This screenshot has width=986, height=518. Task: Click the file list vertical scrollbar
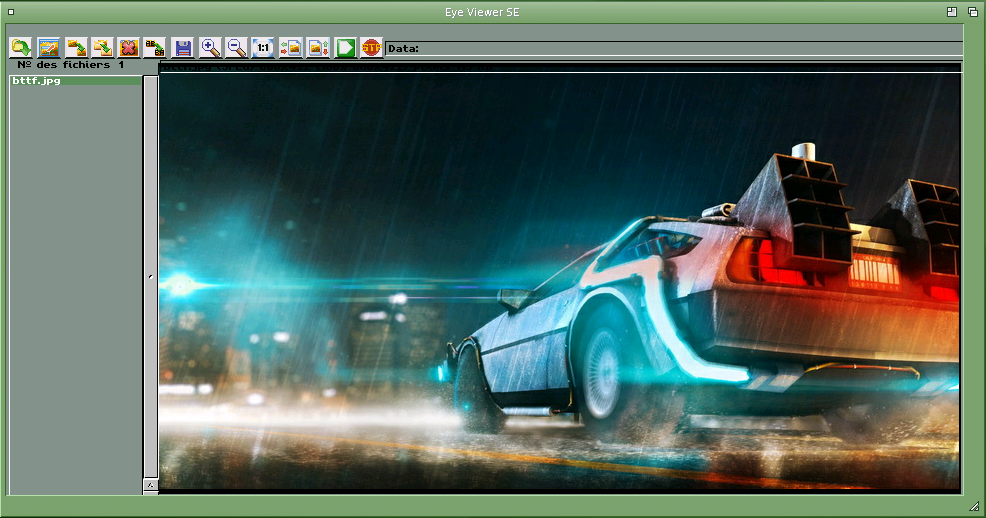(150, 277)
